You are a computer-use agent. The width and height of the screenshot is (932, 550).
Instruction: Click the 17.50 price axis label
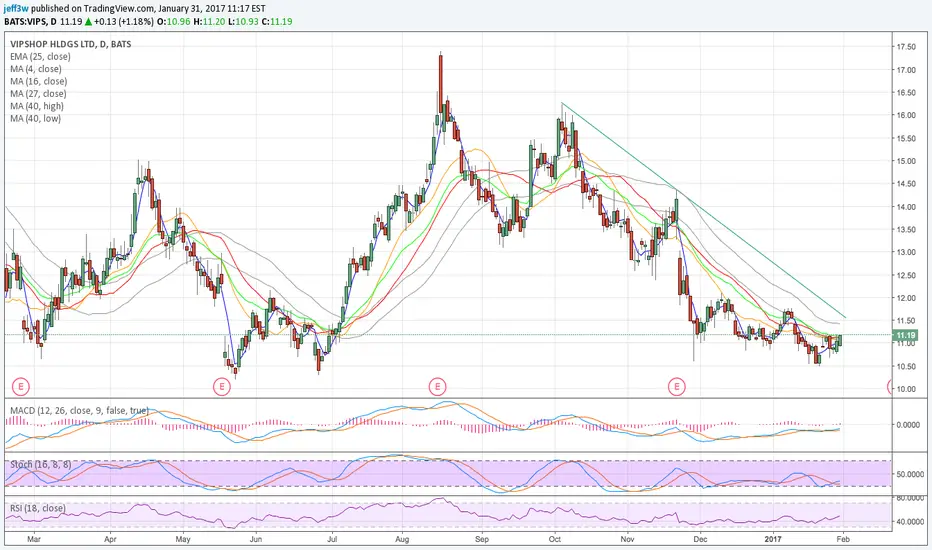(x=906, y=47)
